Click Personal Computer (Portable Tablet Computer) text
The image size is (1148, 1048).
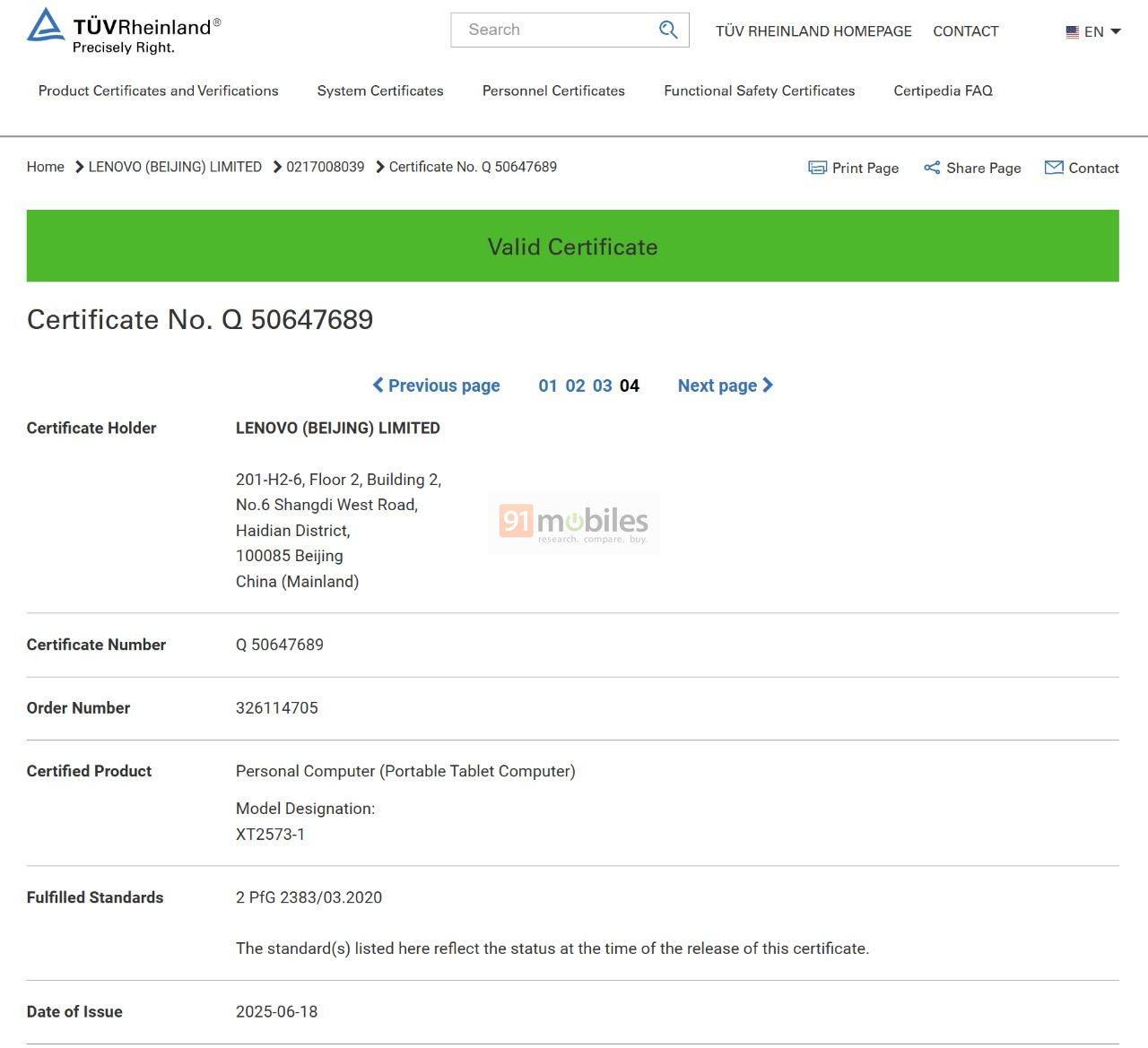pos(405,771)
